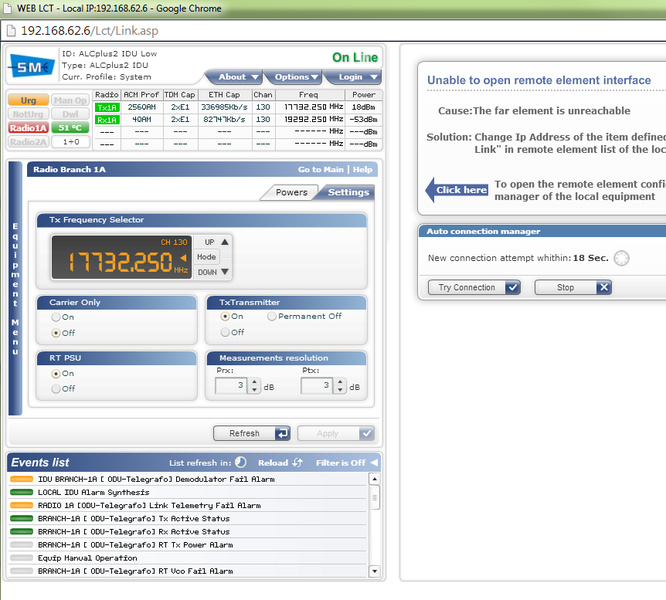Screen dimensions: 666x600
Task: Click the Tx1A green status indicator
Action: 107,107
